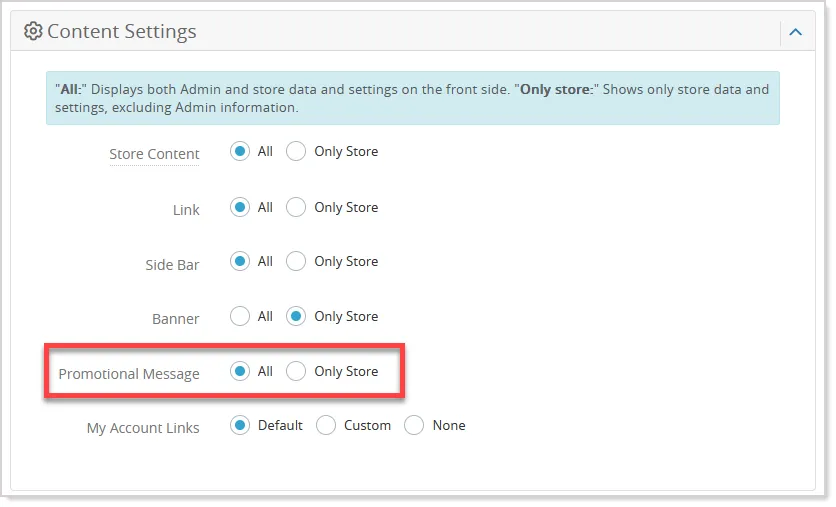The image size is (836, 507).
Task: Choose Only Store for Link
Action: [x=296, y=207]
